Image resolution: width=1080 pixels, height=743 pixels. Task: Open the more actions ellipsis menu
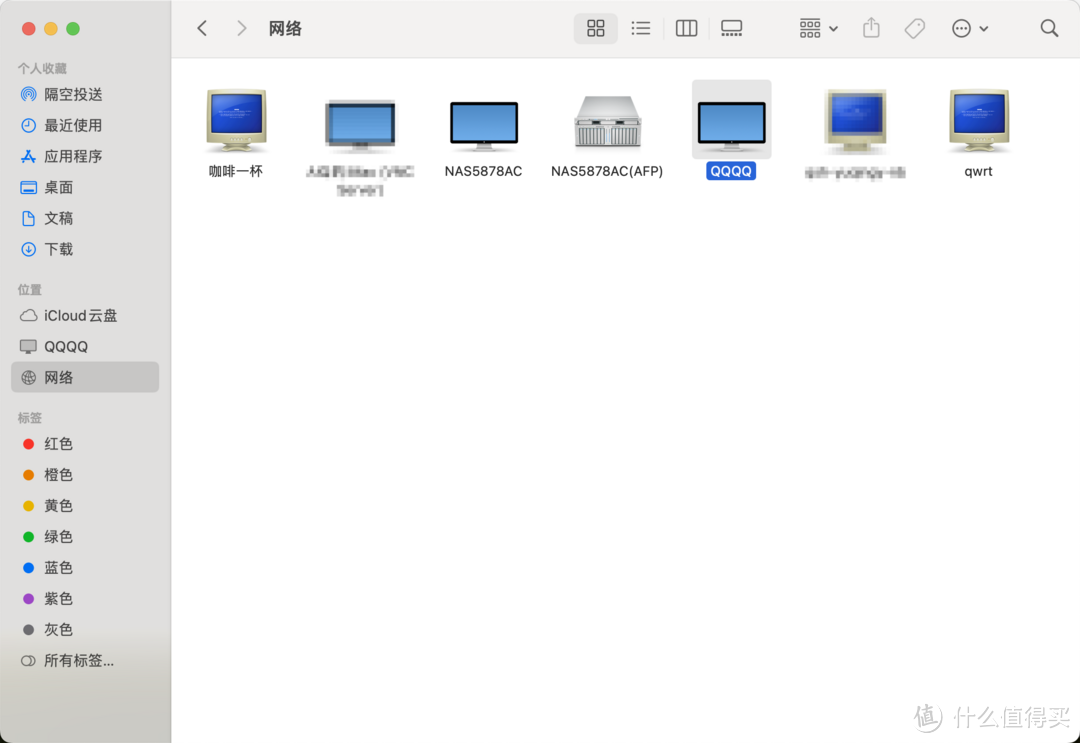coord(970,28)
